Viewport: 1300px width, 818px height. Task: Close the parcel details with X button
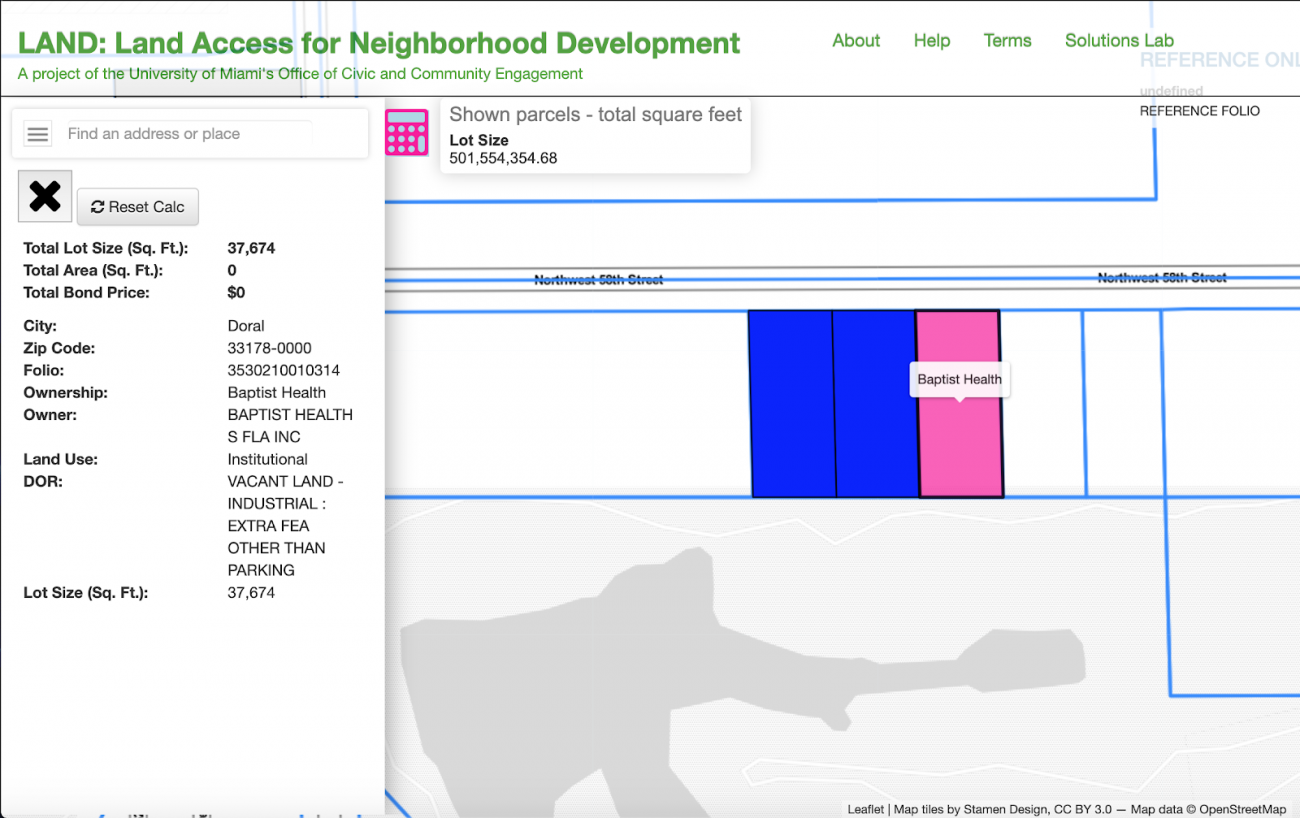click(x=45, y=196)
